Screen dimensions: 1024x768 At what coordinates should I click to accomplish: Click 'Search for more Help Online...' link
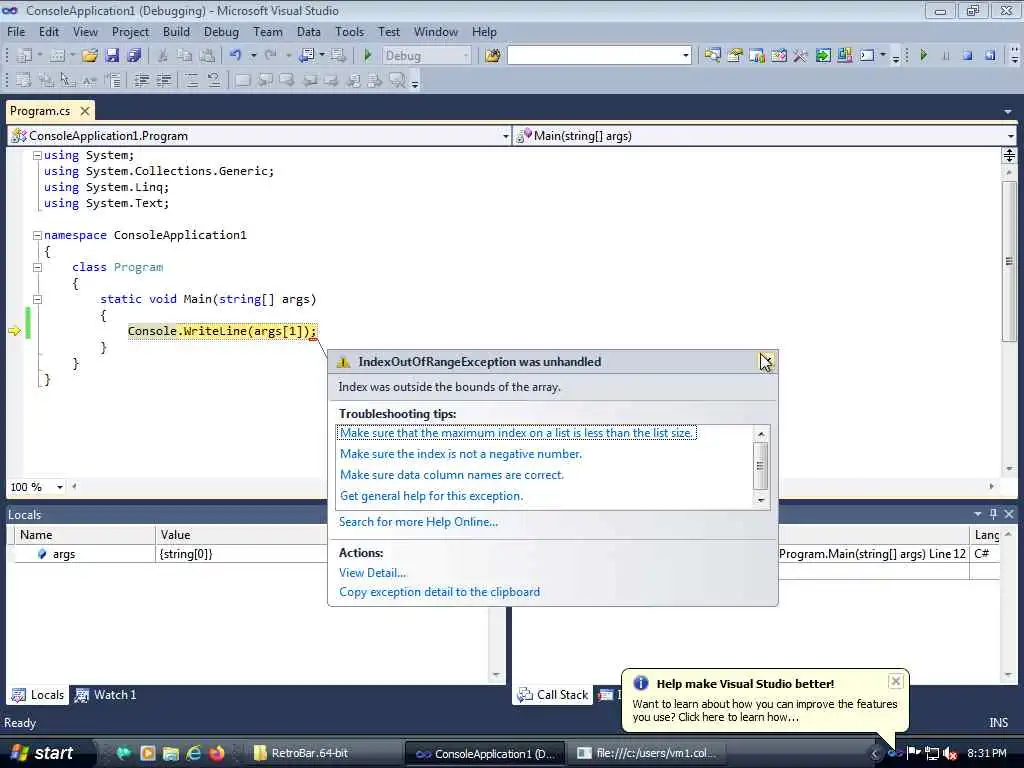tap(418, 522)
